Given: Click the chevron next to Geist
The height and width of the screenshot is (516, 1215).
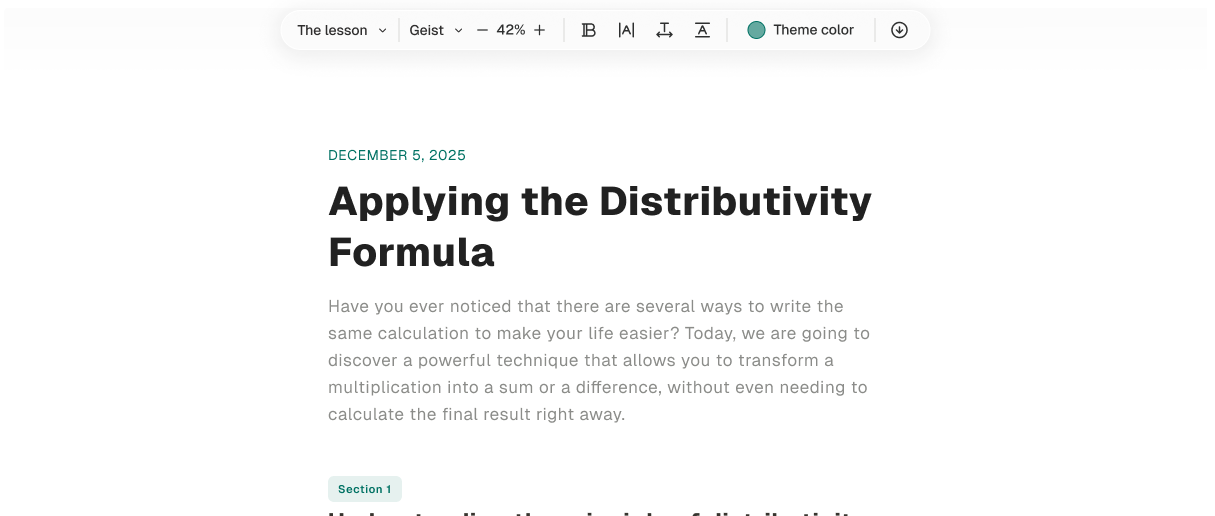Looking at the screenshot, I should [459, 30].
